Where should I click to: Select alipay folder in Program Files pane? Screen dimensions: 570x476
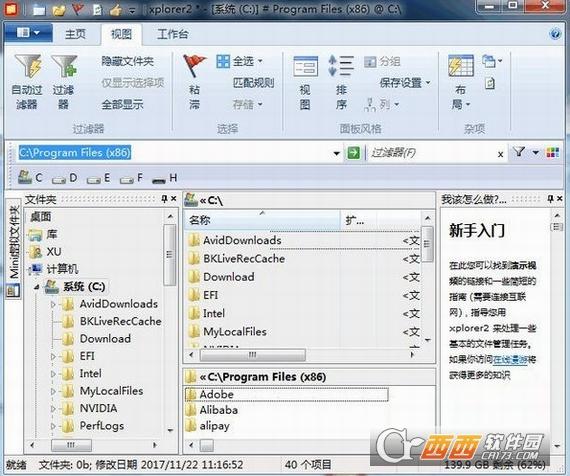pyautogui.click(x=214, y=426)
